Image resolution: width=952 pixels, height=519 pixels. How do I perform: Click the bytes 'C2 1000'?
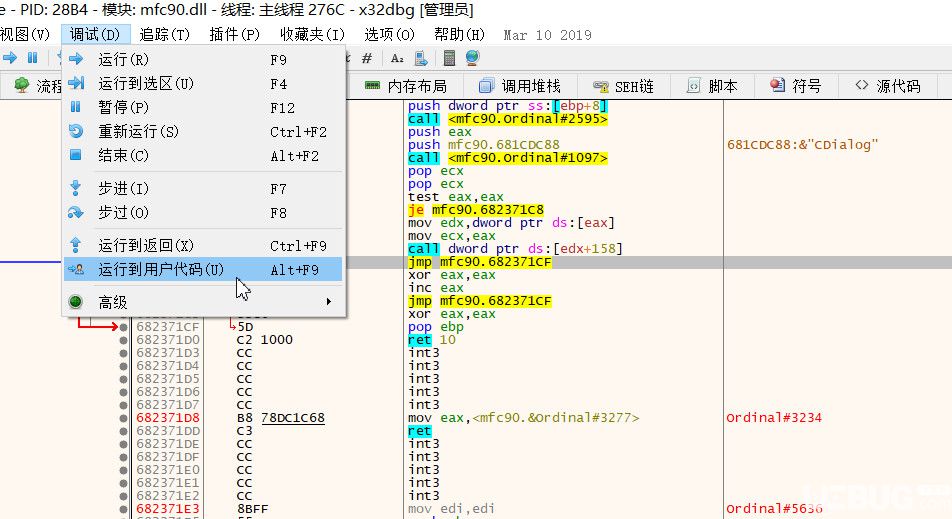[x=265, y=340]
